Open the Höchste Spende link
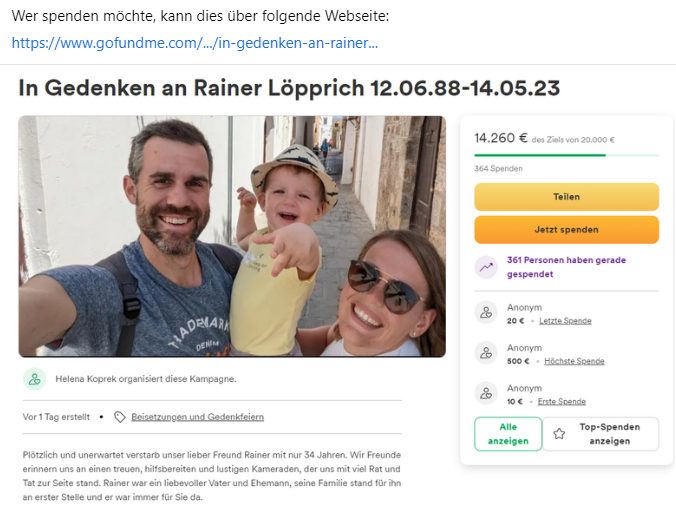This screenshot has width=676, height=515. pyautogui.click(x=574, y=361)
